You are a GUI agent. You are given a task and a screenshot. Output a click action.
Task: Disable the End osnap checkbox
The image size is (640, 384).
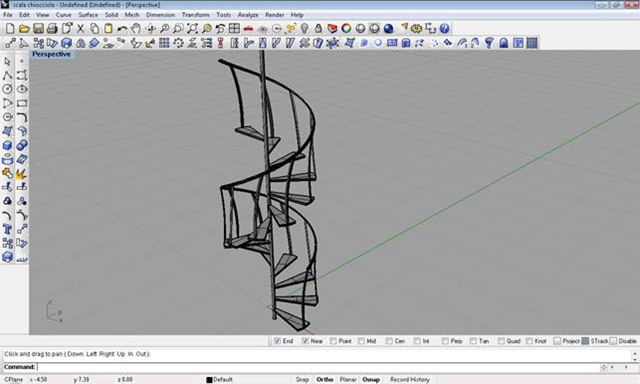point(278,341)
